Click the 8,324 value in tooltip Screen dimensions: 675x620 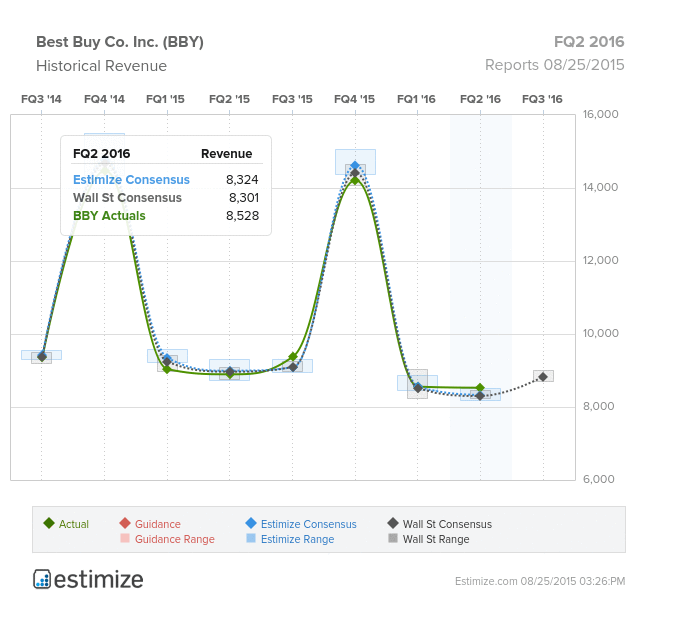click(242, 180)
